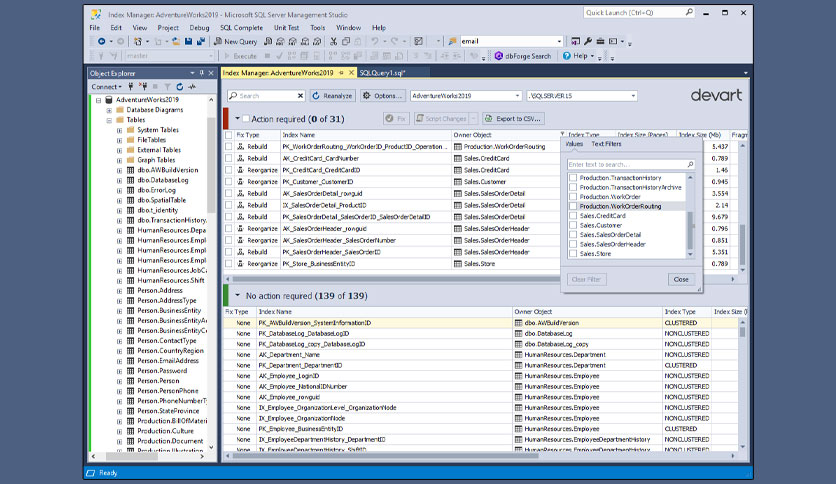The height and width of the screenshot is (484, 836).
Task: Click the Options... button
Action: (x=382, y=96)
